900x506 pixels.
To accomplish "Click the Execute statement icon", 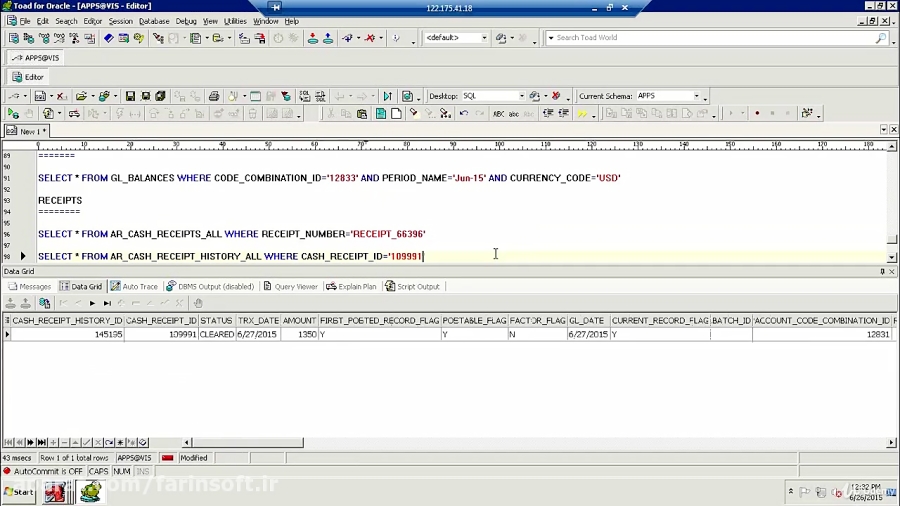I will (x=13, y=114).
